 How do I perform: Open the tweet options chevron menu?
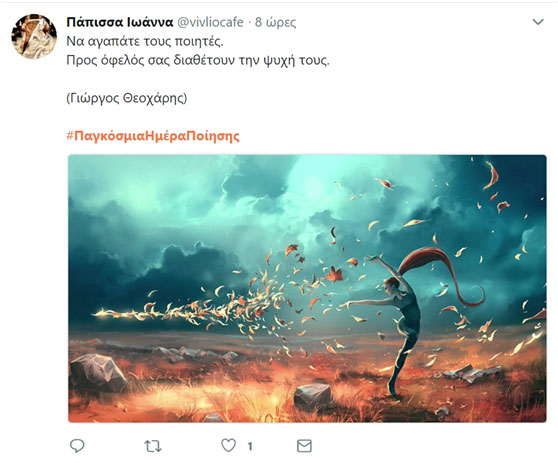point(538,22)
